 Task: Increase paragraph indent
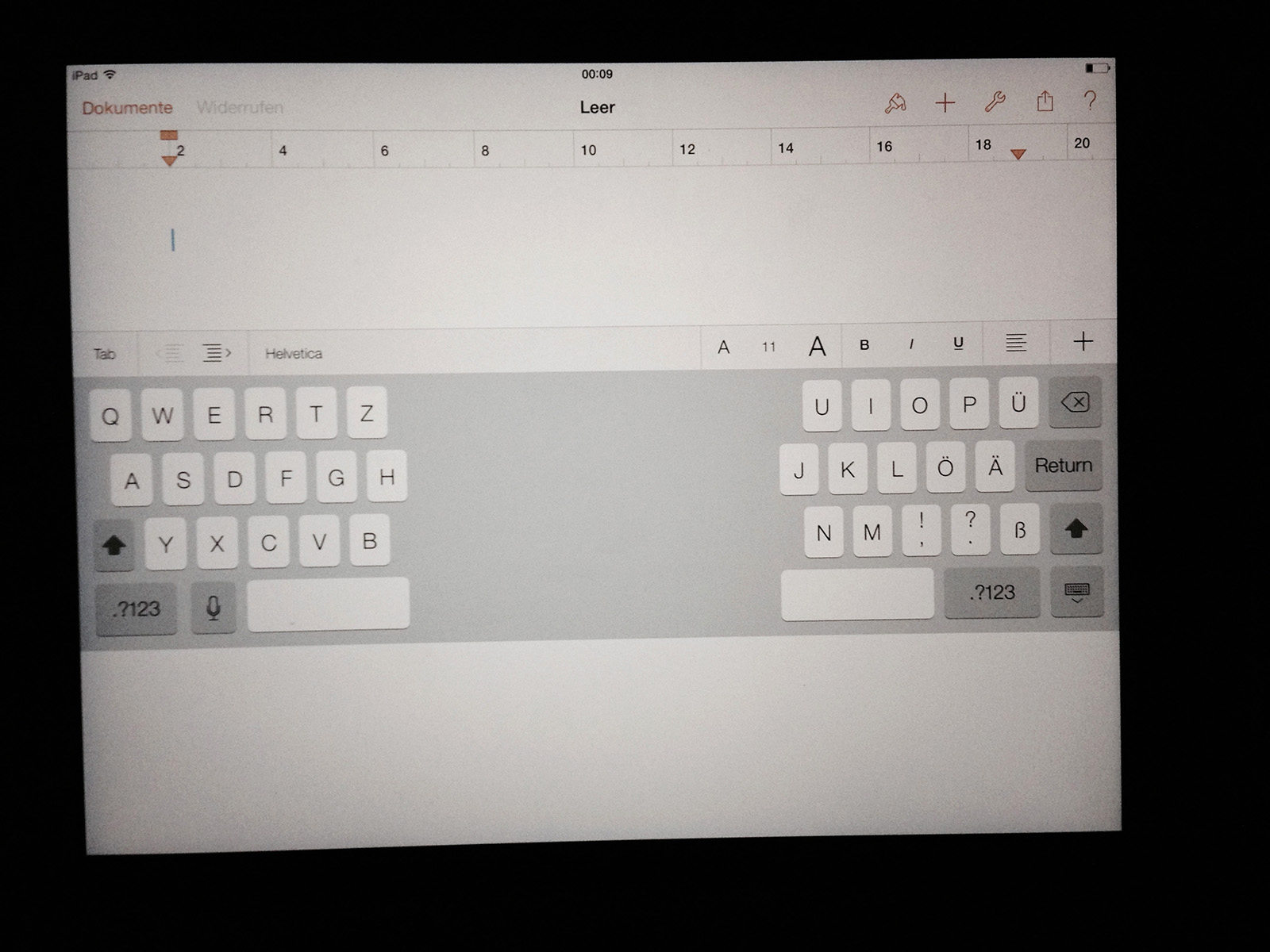[216, 352]
